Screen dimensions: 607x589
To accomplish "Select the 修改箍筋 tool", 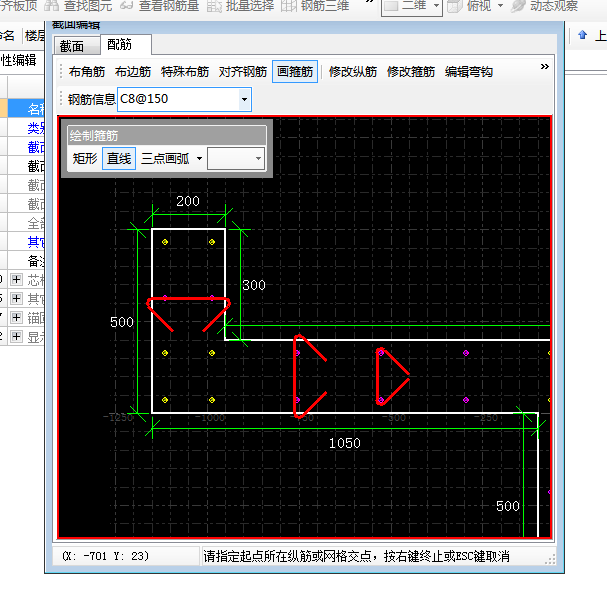I will coord(411,72).
